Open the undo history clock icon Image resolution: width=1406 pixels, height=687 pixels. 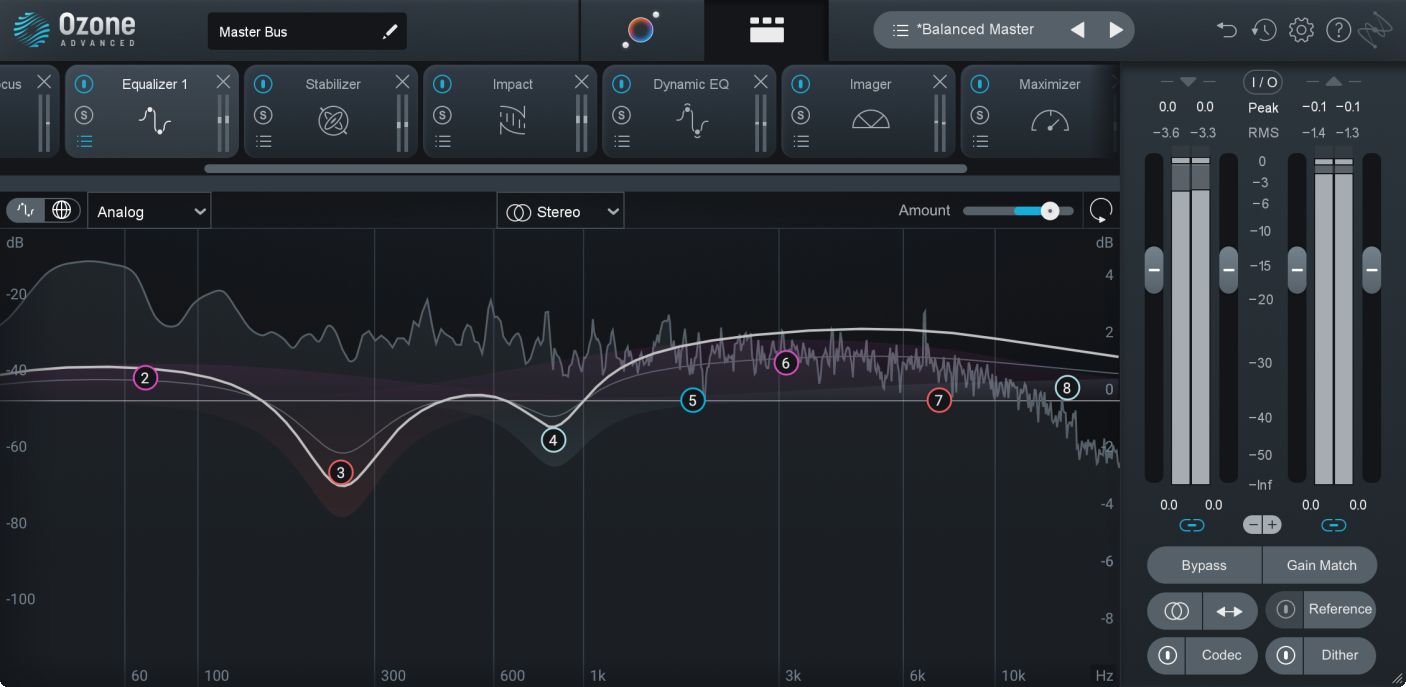(x=1264, y=30)
